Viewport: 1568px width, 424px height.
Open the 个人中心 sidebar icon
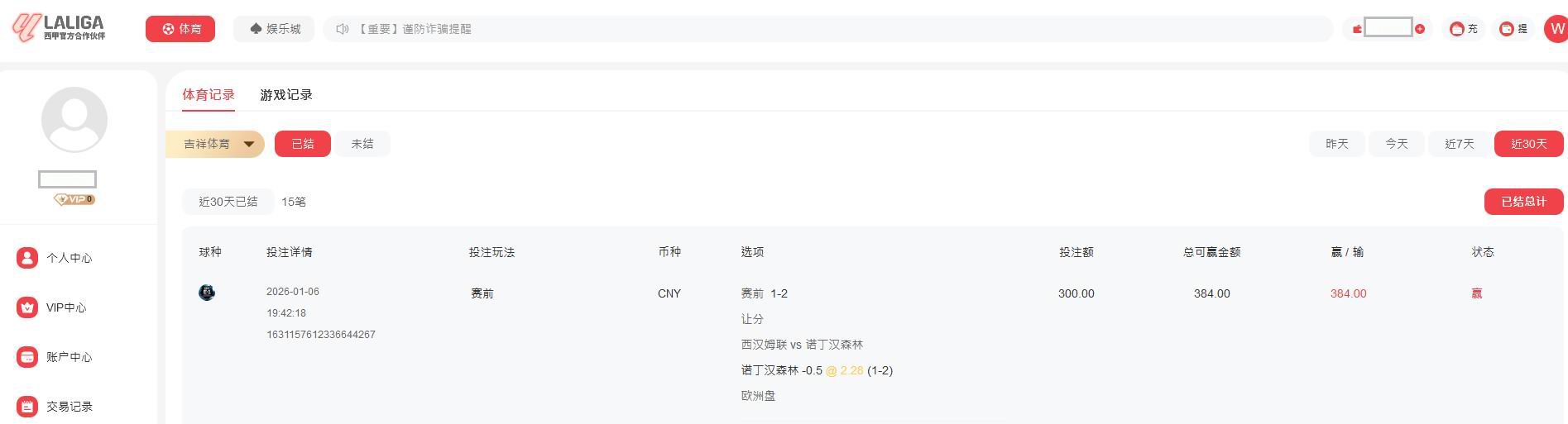coord(27,258)
